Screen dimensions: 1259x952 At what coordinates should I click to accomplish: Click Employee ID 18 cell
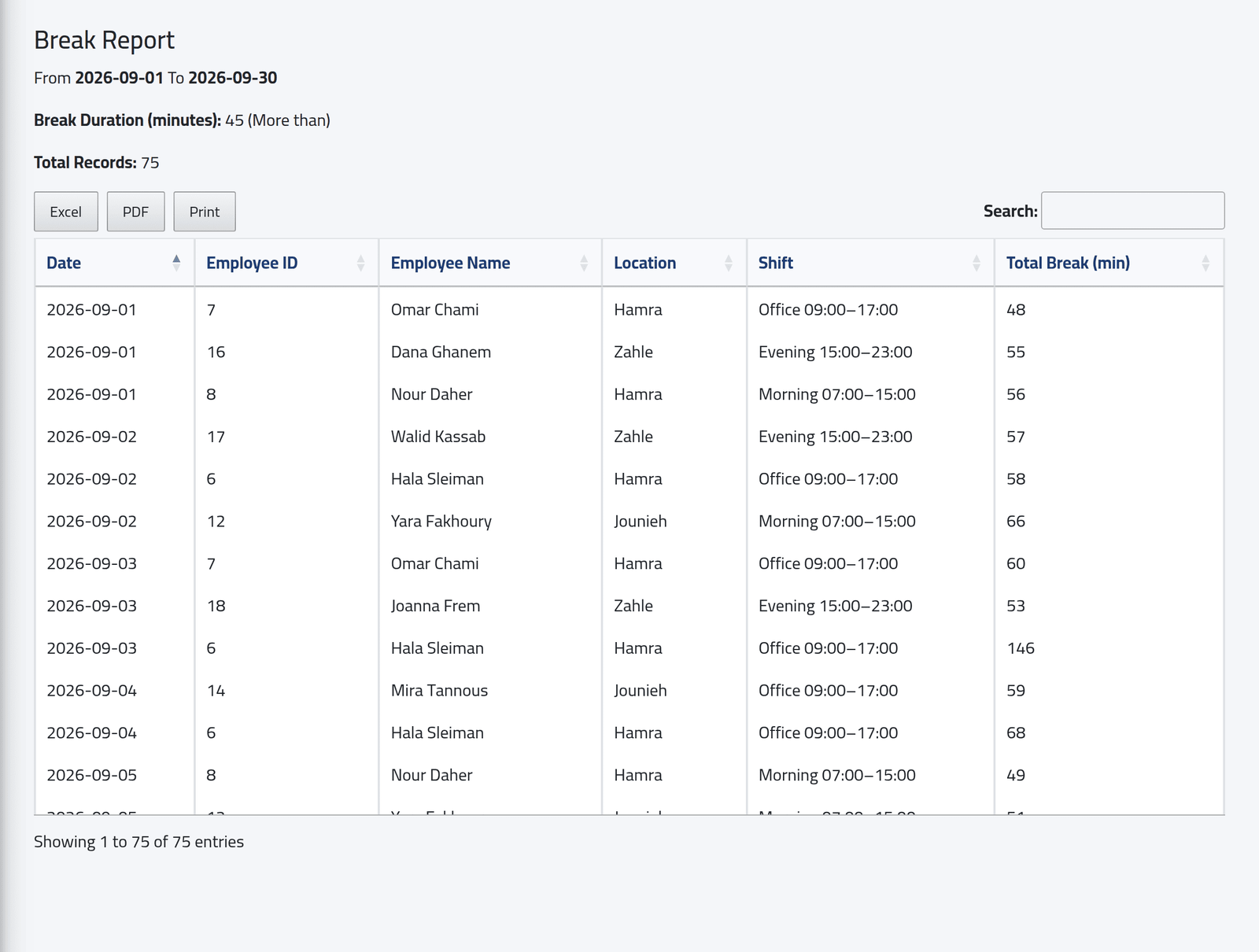(x=216, y=606)
